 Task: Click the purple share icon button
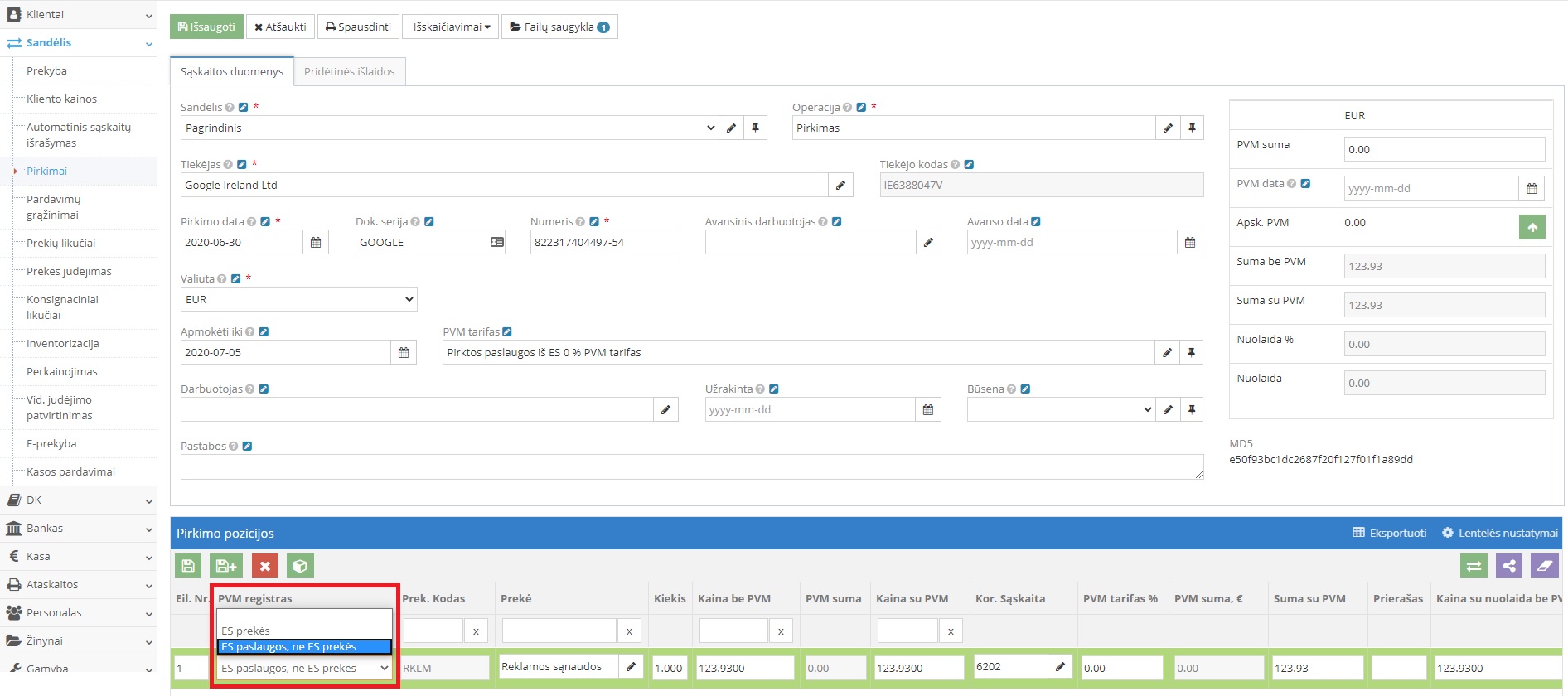pos(1509,566)
